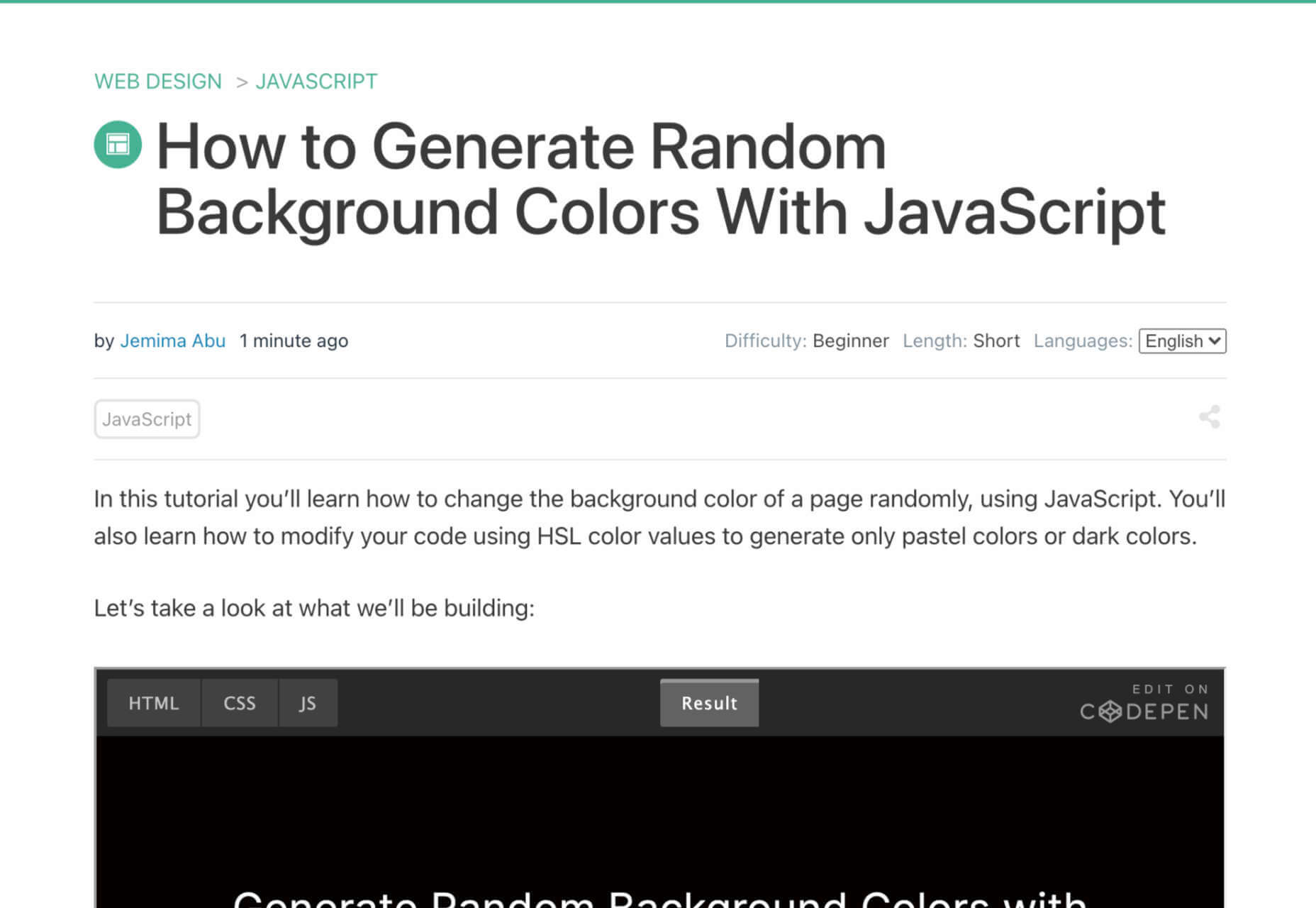Screen dimensions: 1316x908
Task: Click the Short length value
Action: pos(996,341)
